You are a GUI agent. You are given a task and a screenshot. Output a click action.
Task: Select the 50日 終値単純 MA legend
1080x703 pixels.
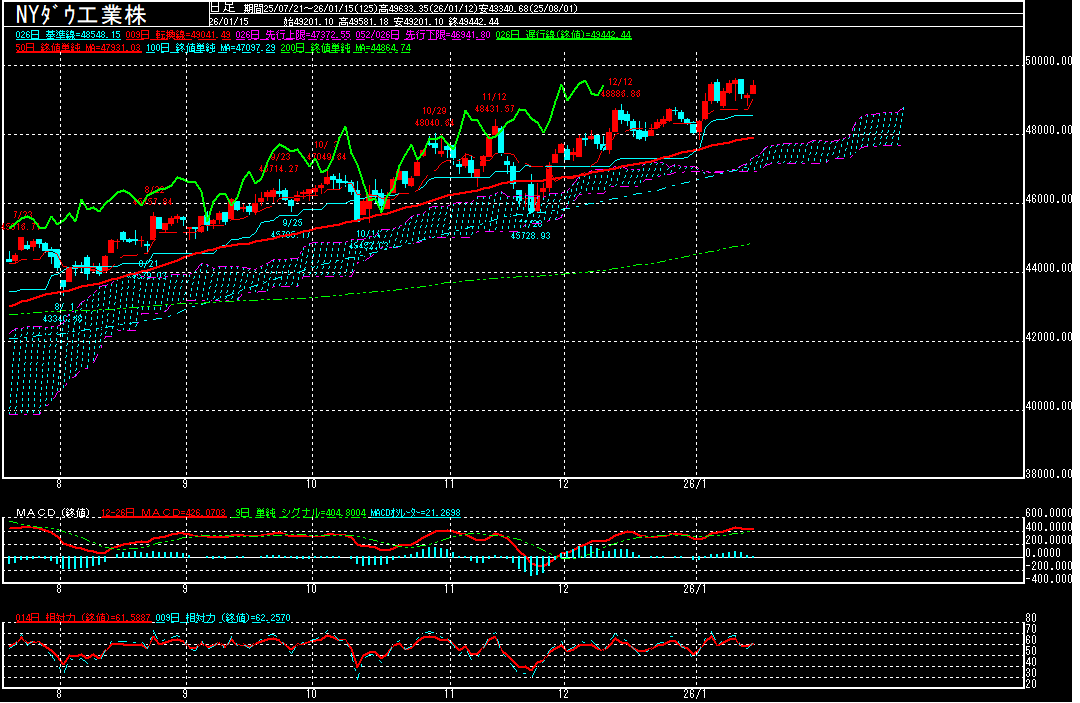(x=78, y=47)
